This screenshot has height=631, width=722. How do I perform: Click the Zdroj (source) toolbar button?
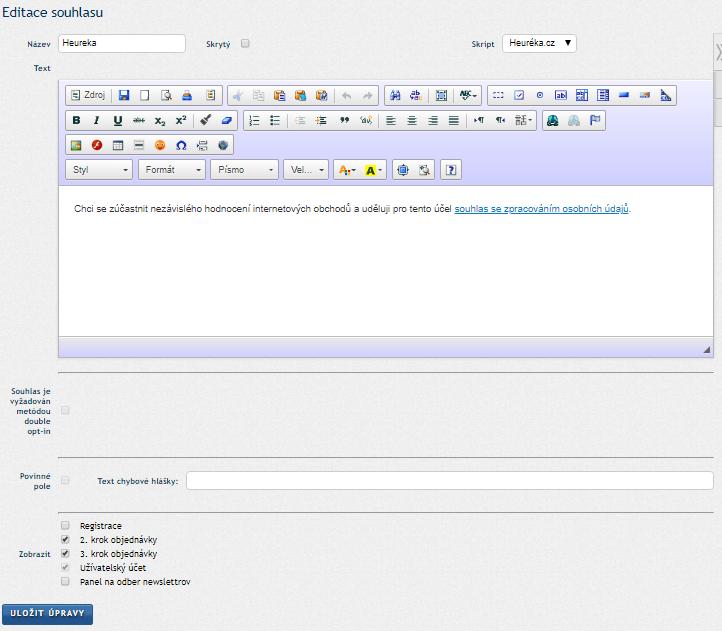(x=88, y=96)
